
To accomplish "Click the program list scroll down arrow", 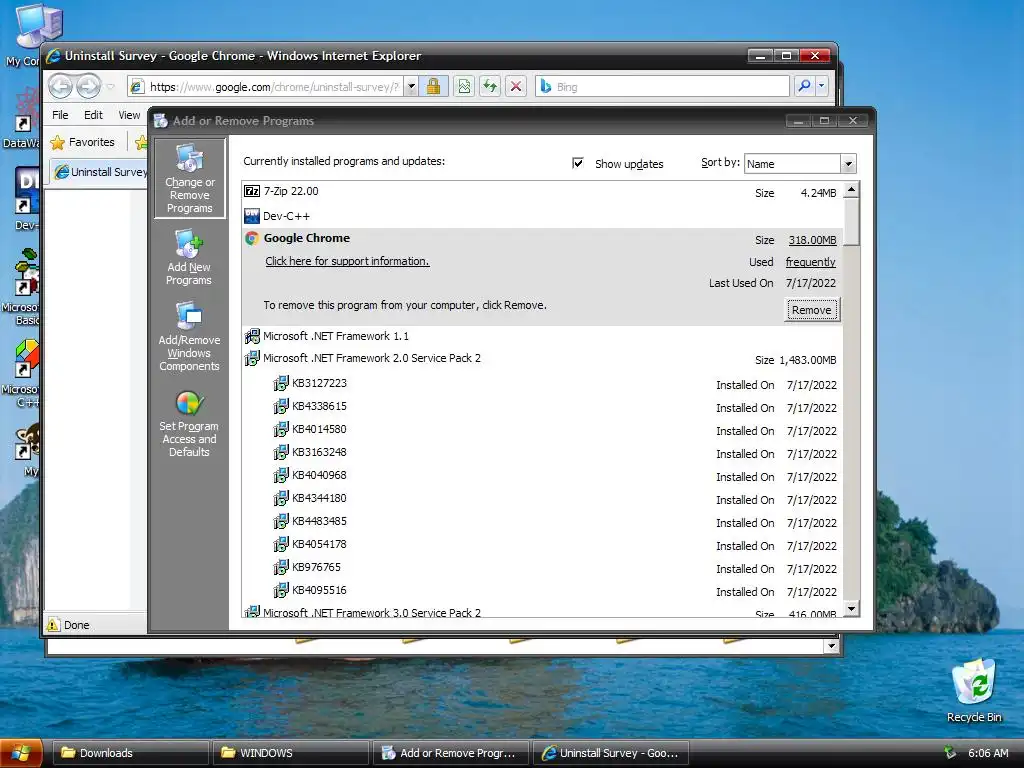I will tap(851, 609).
